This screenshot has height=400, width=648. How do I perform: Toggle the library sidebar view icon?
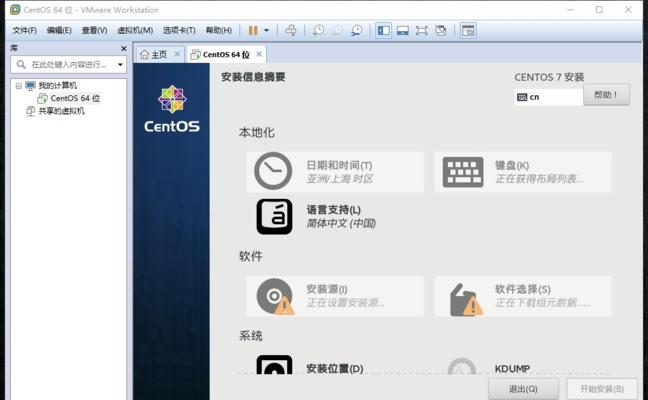(x=384, y=30)
